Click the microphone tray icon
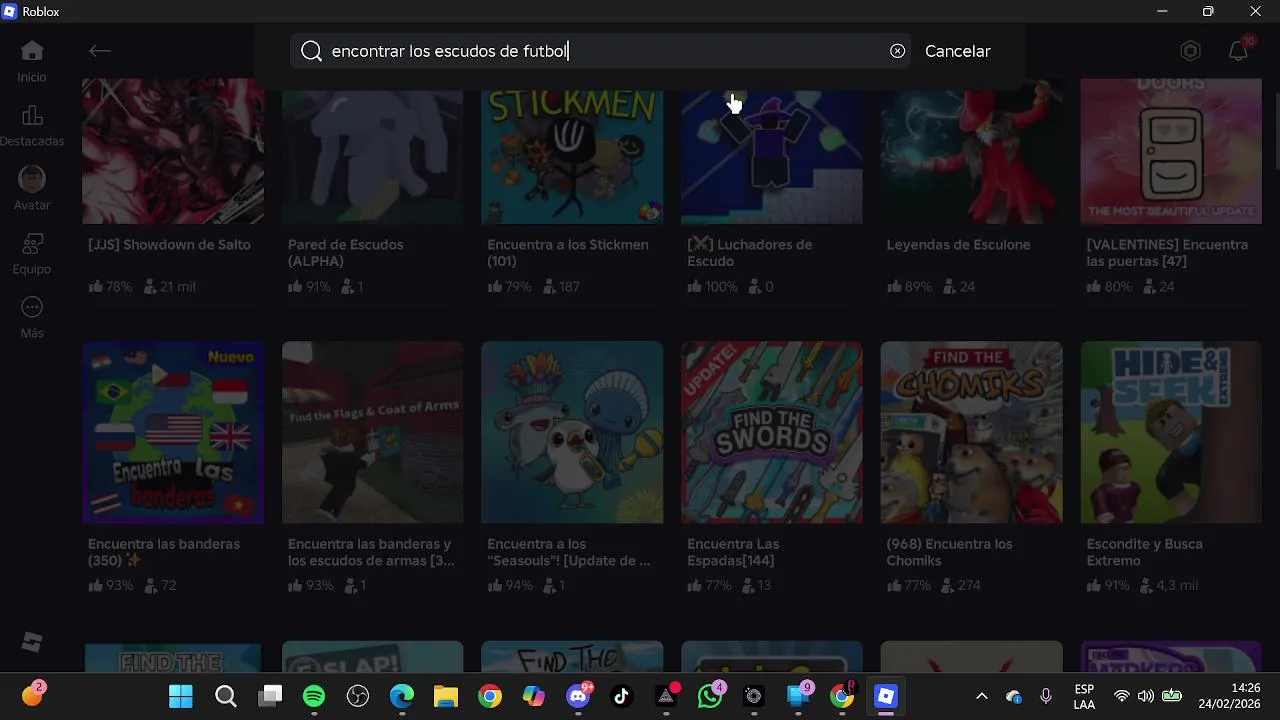Viewport: 1280px width, 720px height. coord(1046,696)
